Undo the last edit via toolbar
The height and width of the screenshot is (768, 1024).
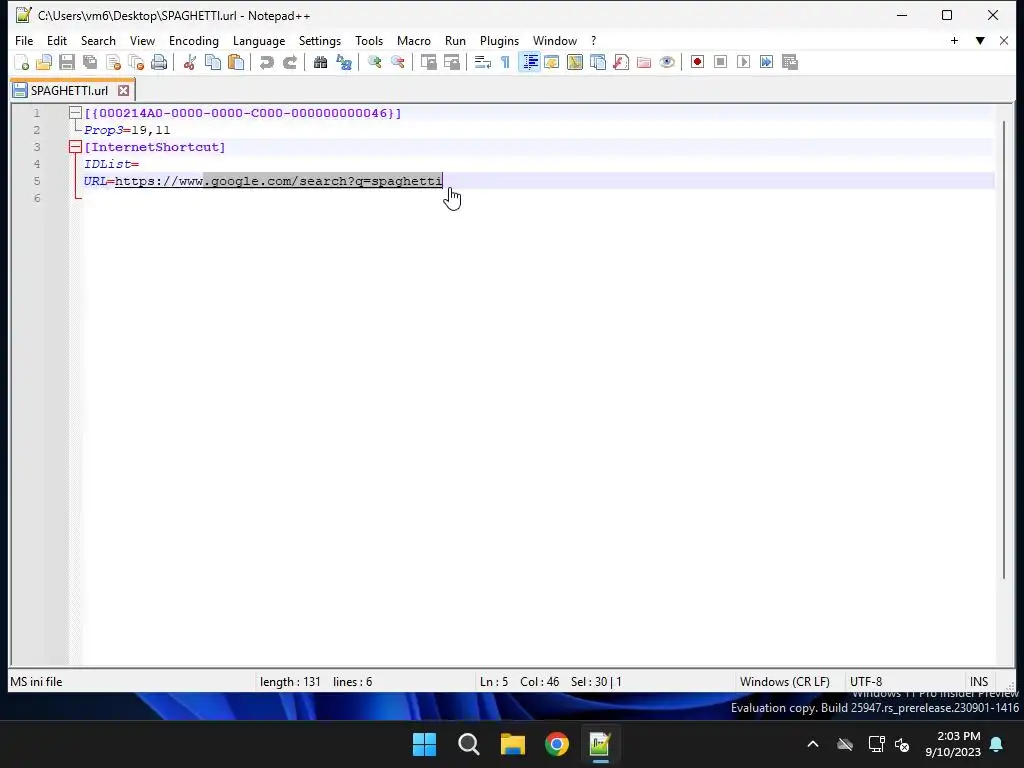click(266, 62)
